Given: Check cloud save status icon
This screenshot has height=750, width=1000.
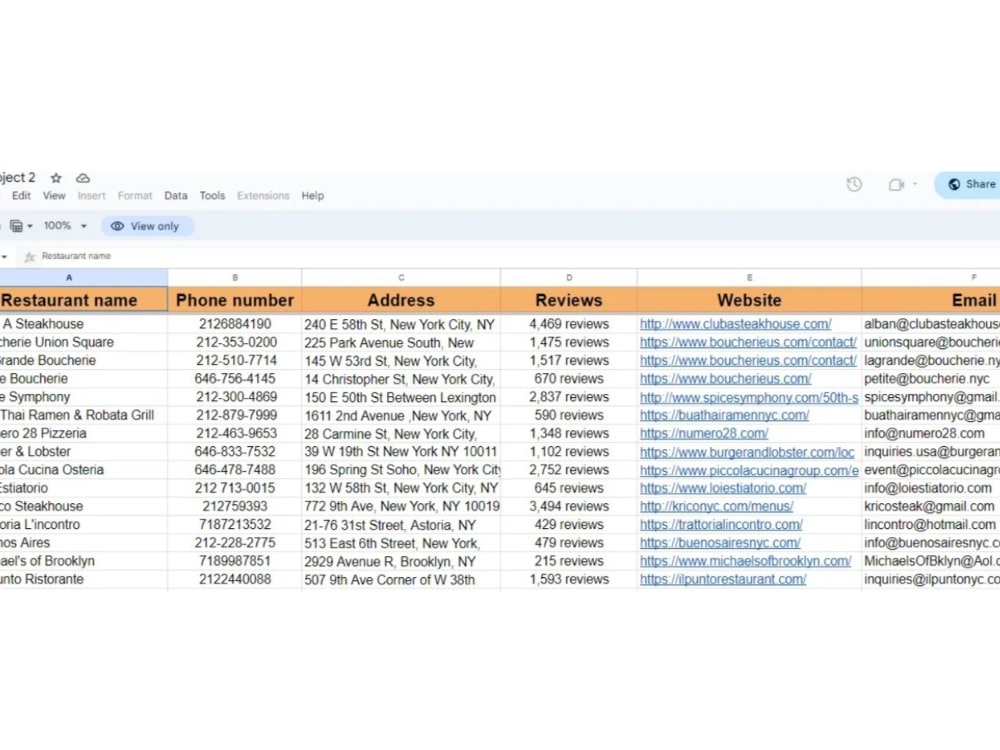Looking at the screenshot, I should coord(83,178).
